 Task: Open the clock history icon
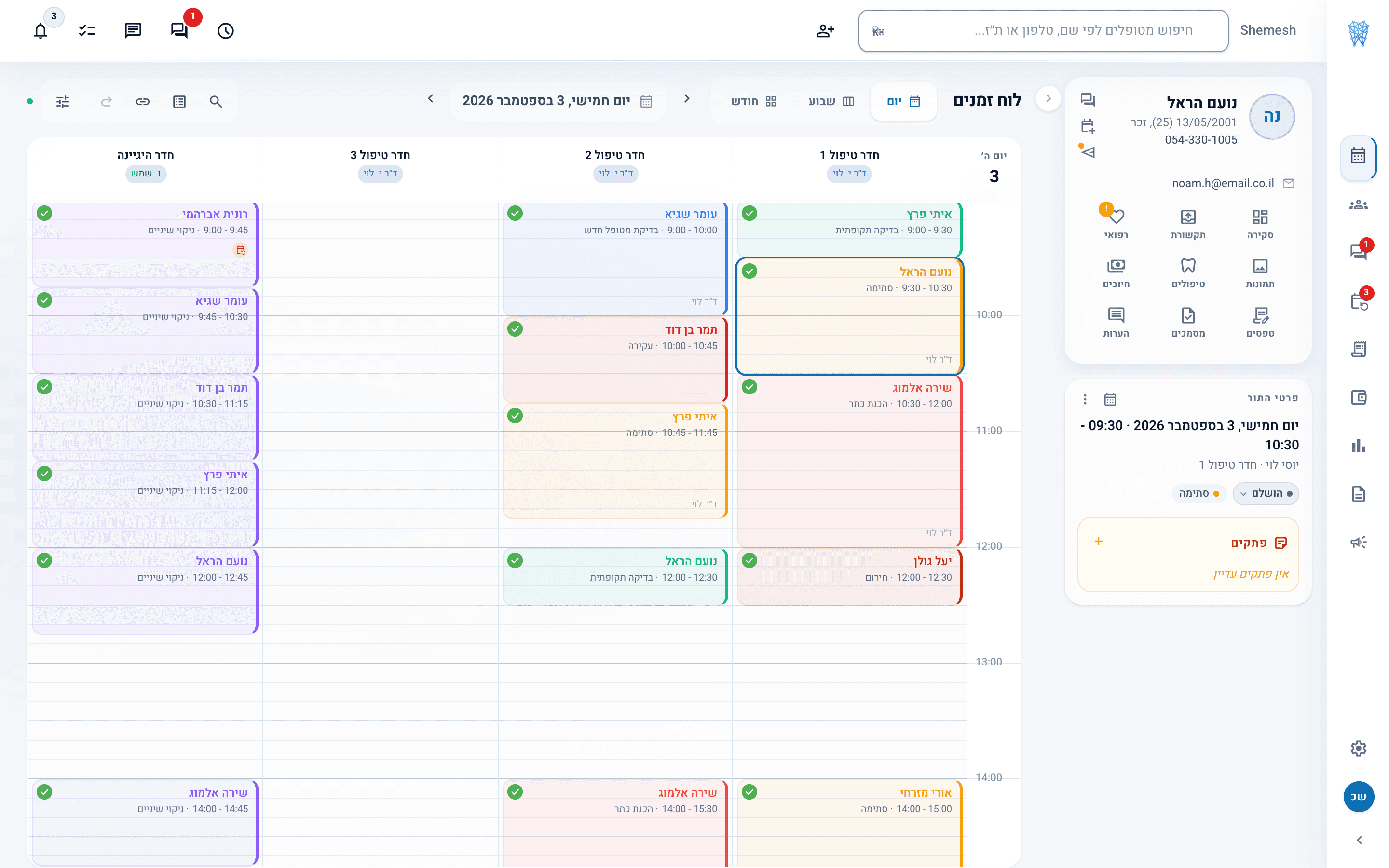coord(226,30)
